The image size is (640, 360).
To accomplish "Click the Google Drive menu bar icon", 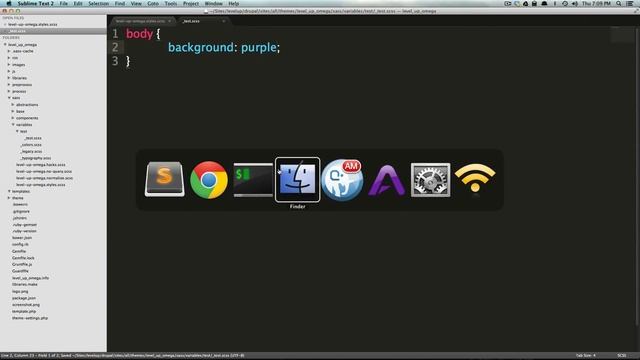I will (526, 3).
